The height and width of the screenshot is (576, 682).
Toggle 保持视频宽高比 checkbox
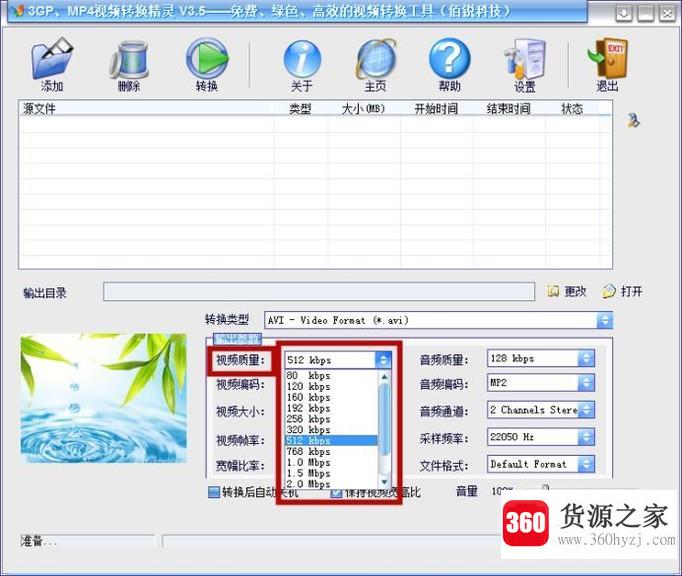(x=336, y=492)
